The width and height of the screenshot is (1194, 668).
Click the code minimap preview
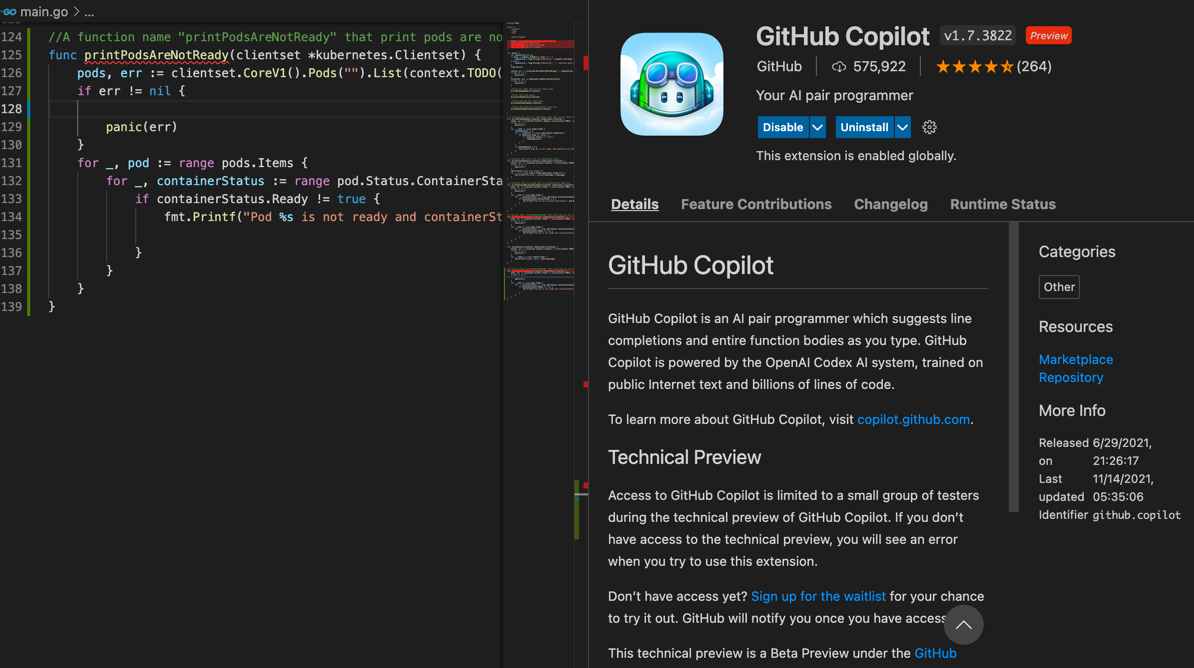pyautogui.click(x=540, y=160)
